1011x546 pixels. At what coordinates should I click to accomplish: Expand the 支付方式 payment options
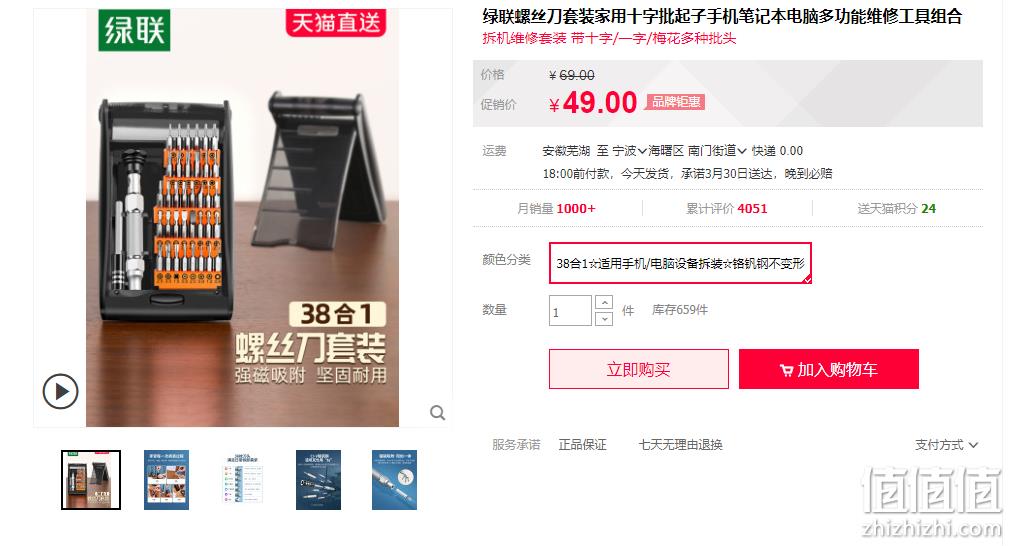coord(946,445)
